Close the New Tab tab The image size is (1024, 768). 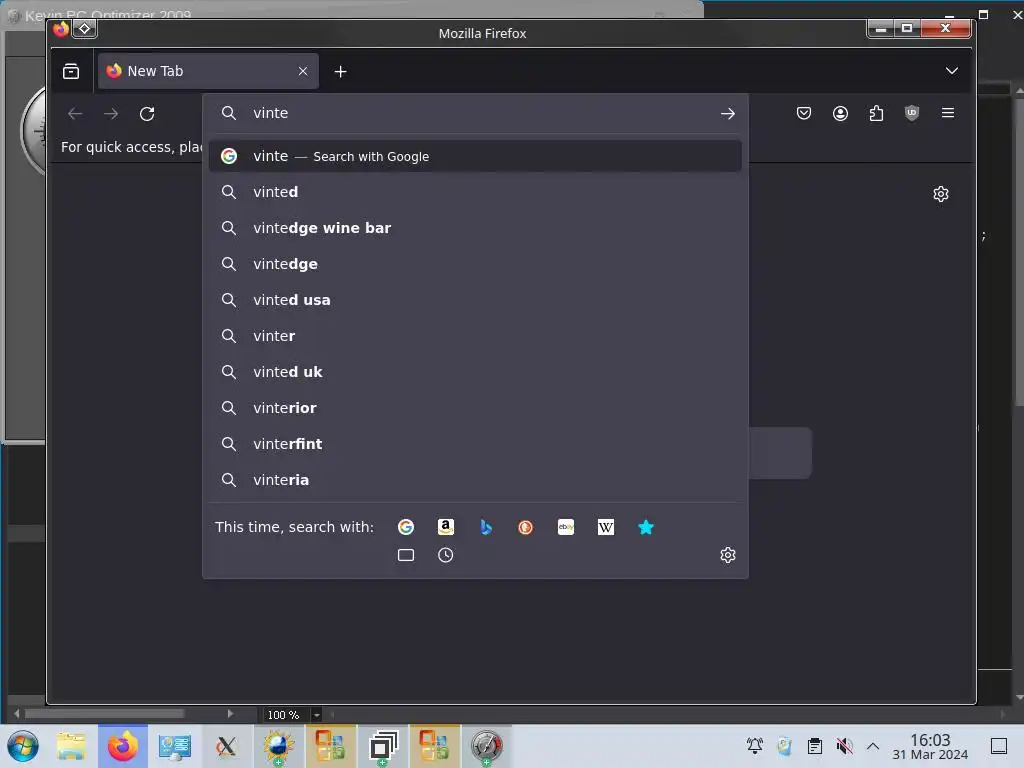tap(302, 71)
